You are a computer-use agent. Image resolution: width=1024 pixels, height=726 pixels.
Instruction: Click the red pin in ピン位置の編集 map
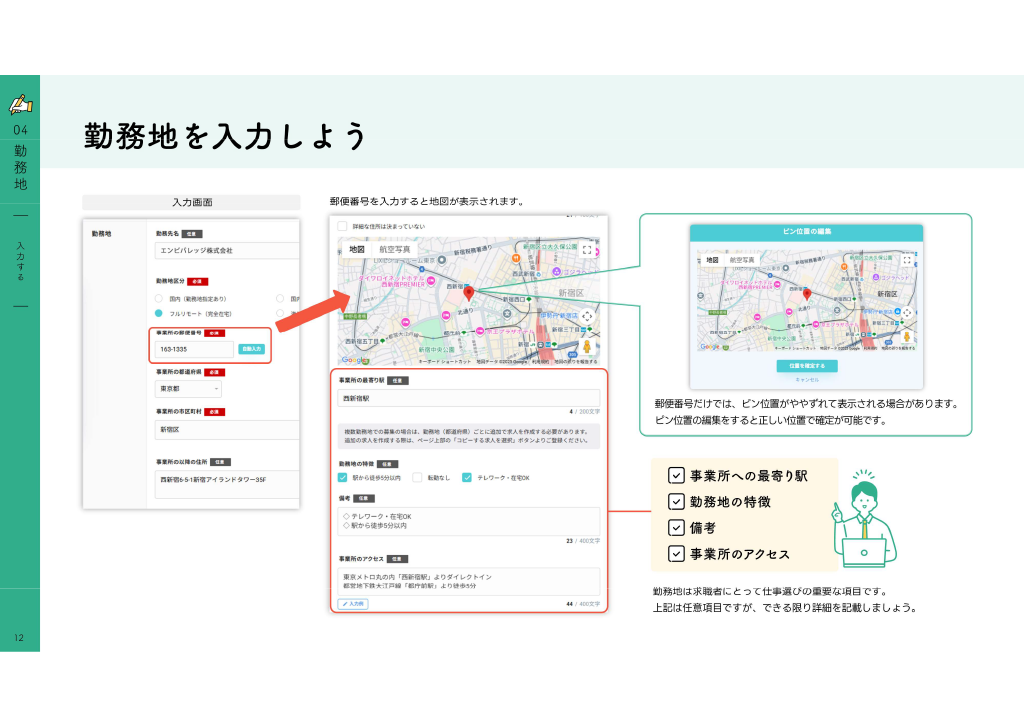(x=807, y=295)
